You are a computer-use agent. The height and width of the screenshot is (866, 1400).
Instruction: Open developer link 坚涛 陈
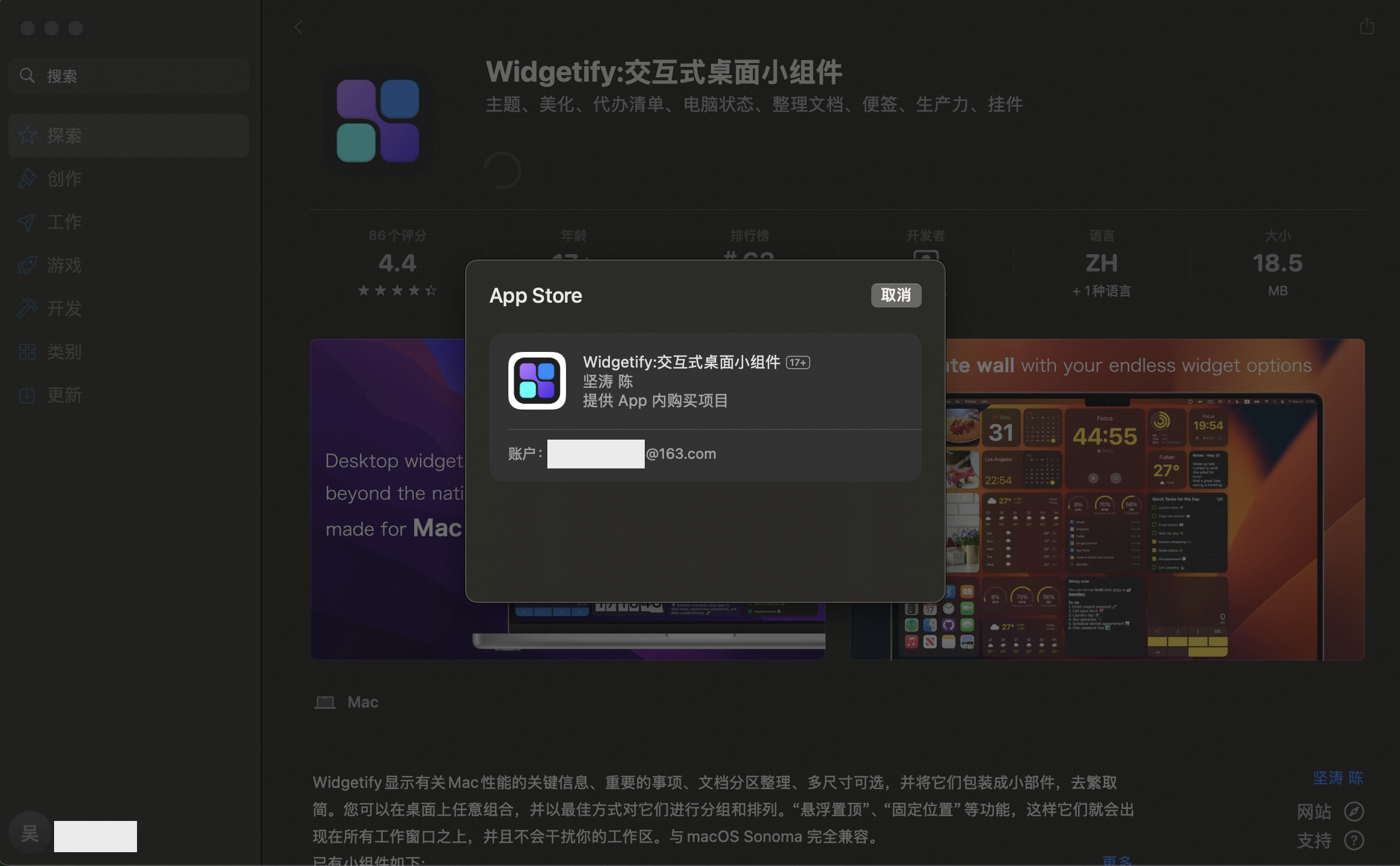(1338, 778)
